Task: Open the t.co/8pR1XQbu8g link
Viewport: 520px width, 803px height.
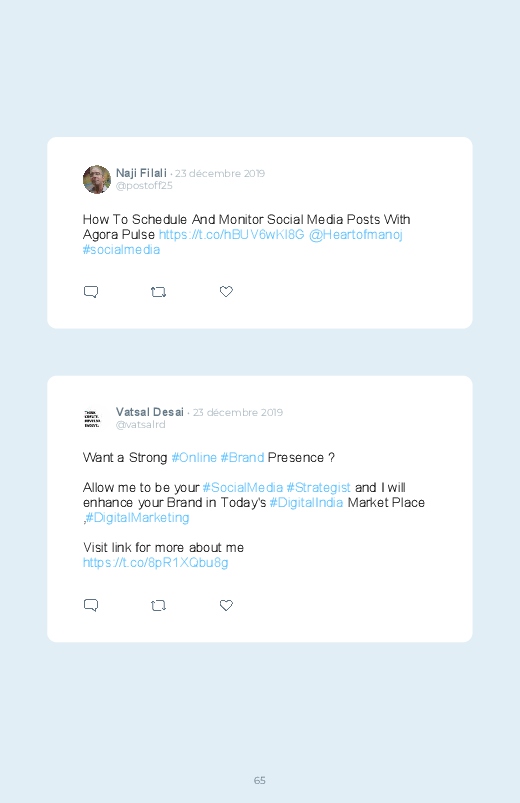Action: point(156,563)
